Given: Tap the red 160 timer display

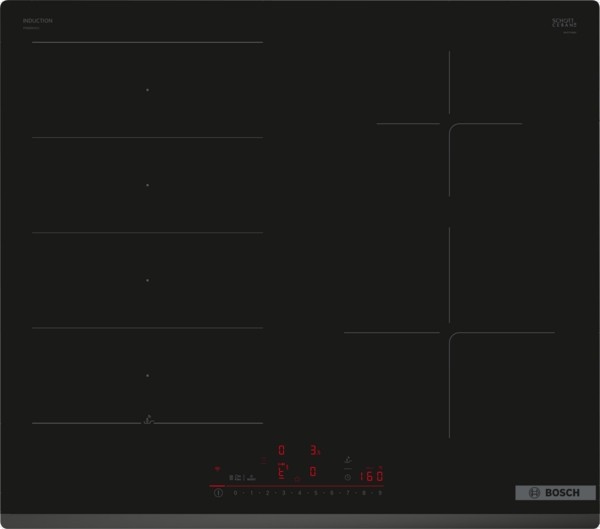Looking at the screenshot, I should pos(372,477).
